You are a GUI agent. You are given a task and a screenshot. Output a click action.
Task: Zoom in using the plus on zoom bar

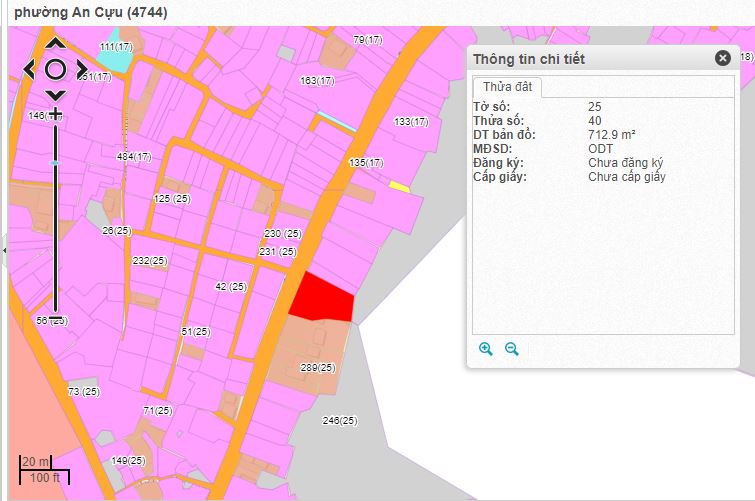point(56,112)
